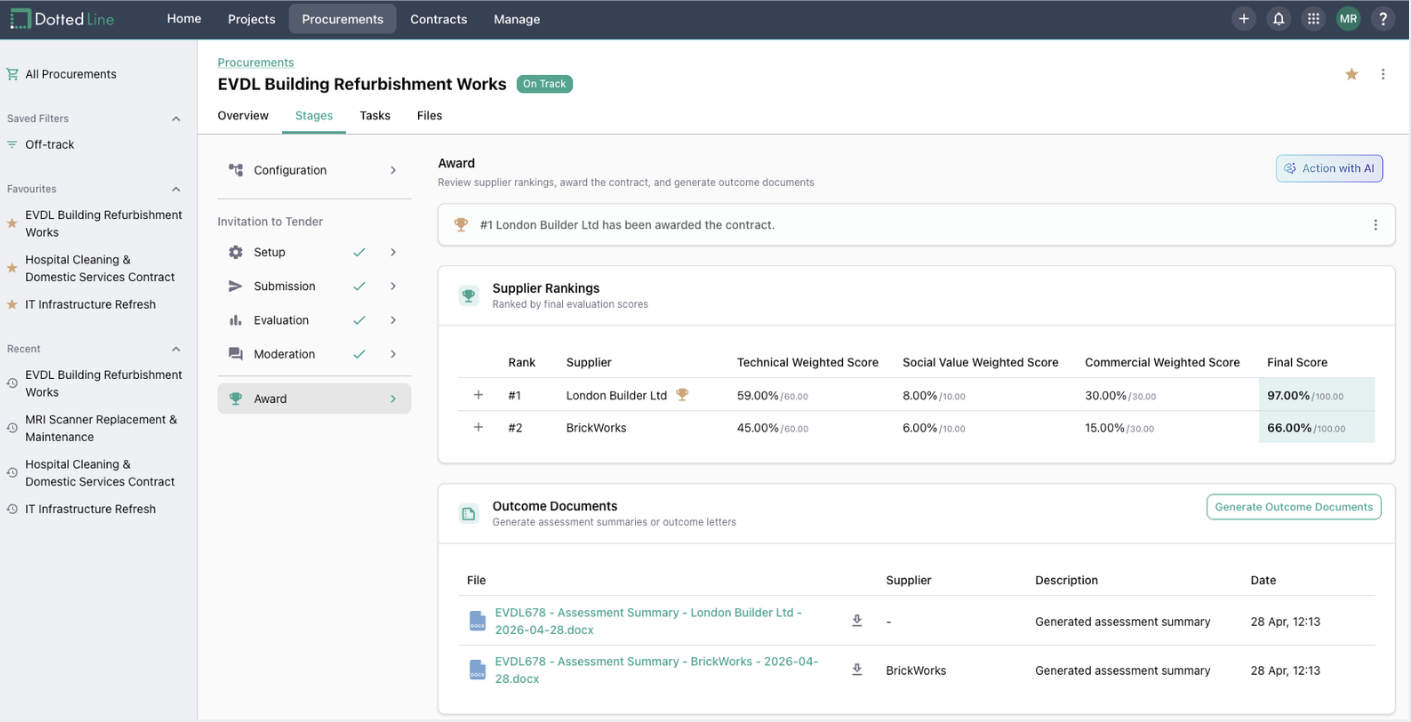Select the Off-track saved filter
The width and height of the screenshot is (1411, 722).
click(50, 144)
